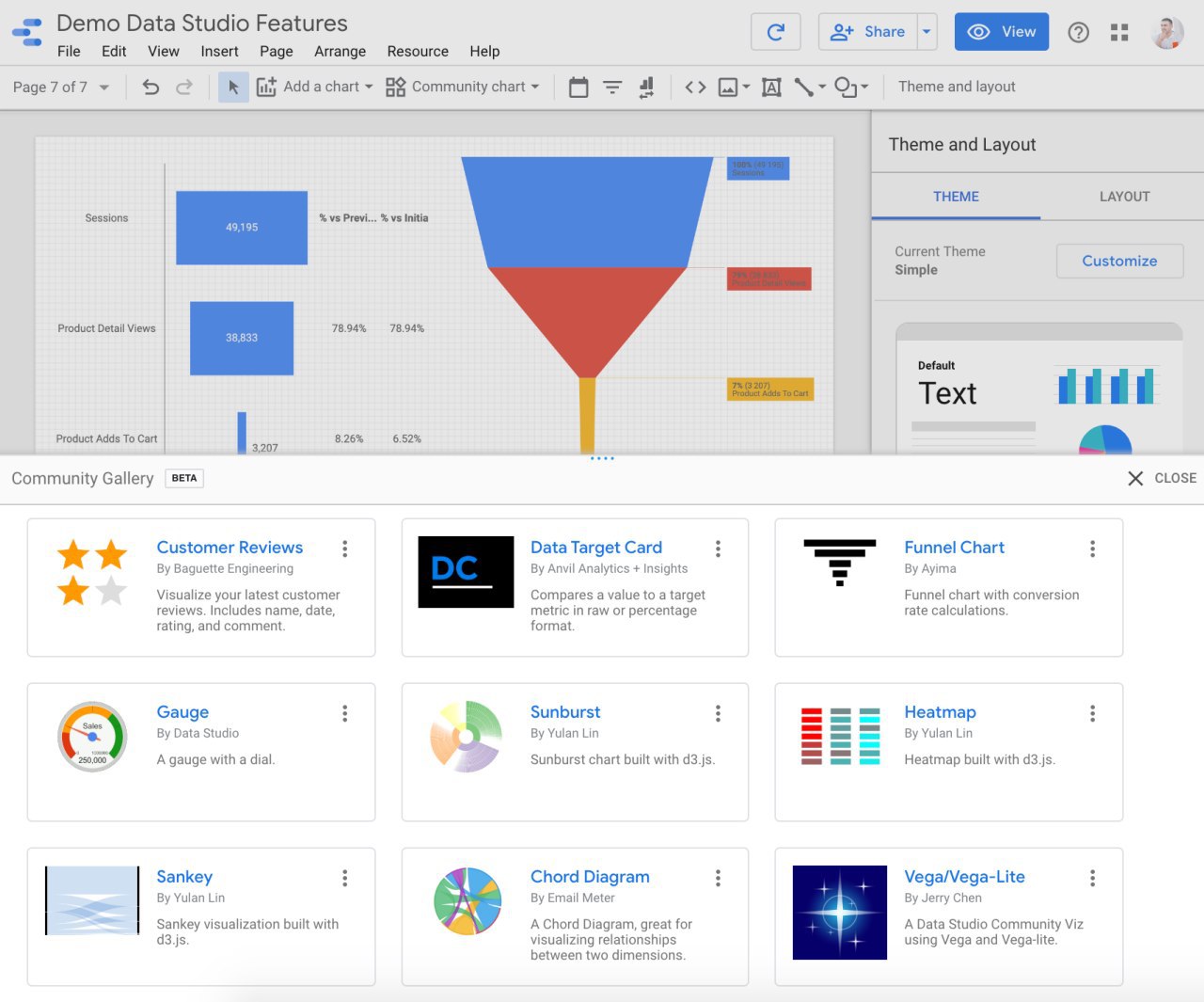Viewport: 1204px width, 1002px height.
Task: Open the Chord Diagram visualization link
Action: pyautogui.click(x=590, y=877)
